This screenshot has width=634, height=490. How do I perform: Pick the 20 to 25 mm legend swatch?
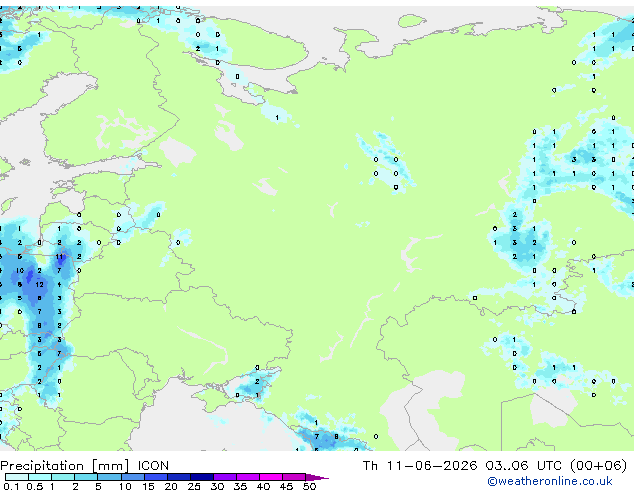[x=178, y=477]
